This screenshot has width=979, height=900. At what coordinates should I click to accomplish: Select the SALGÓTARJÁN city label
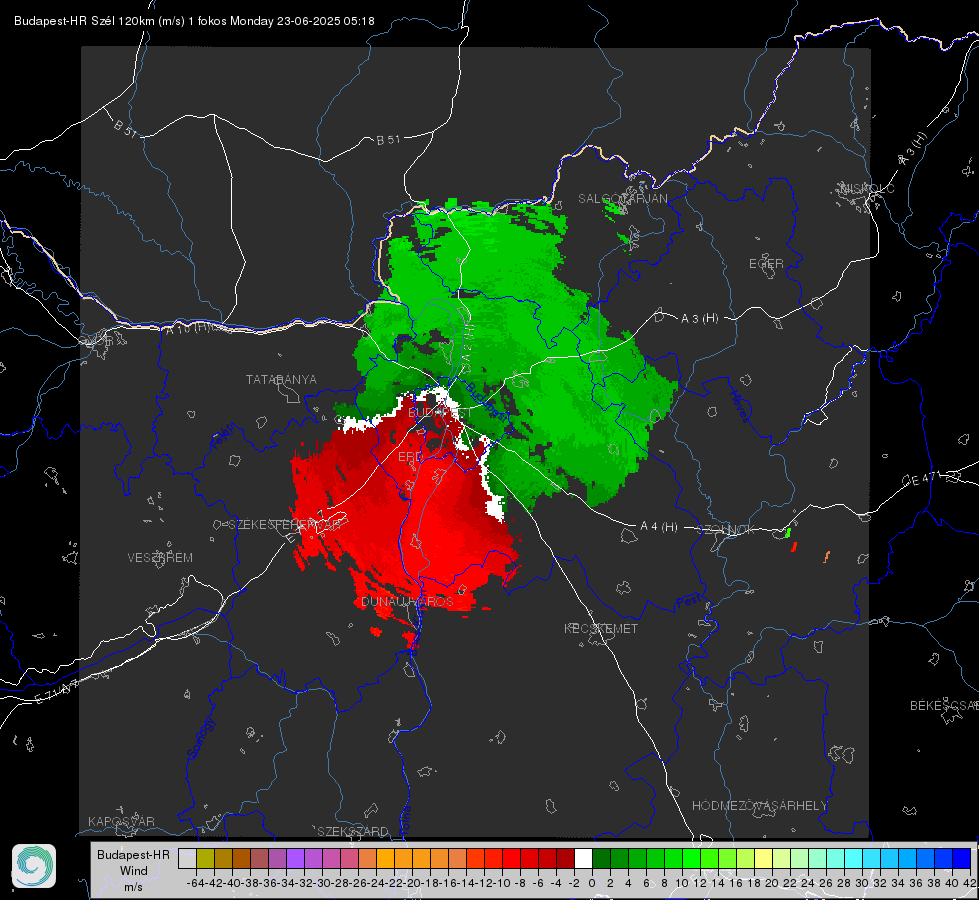[622, 199]
